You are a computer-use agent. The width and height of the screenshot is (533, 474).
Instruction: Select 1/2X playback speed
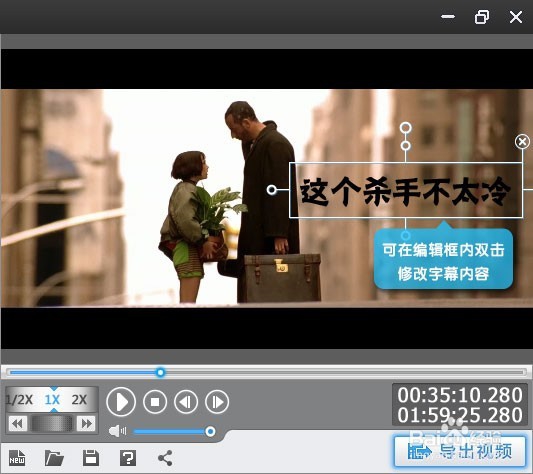(19, 400)
